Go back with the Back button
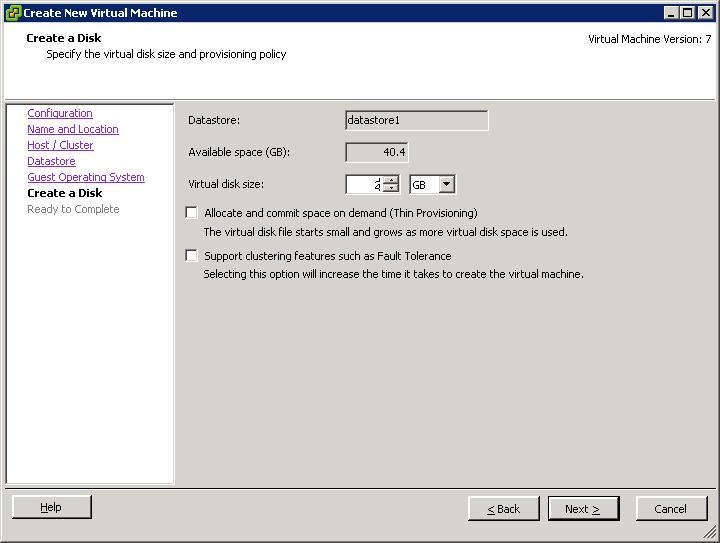Image resolution: width=720 pixels, height=543 pixels. pyautogui.click(x=503, y=509)
